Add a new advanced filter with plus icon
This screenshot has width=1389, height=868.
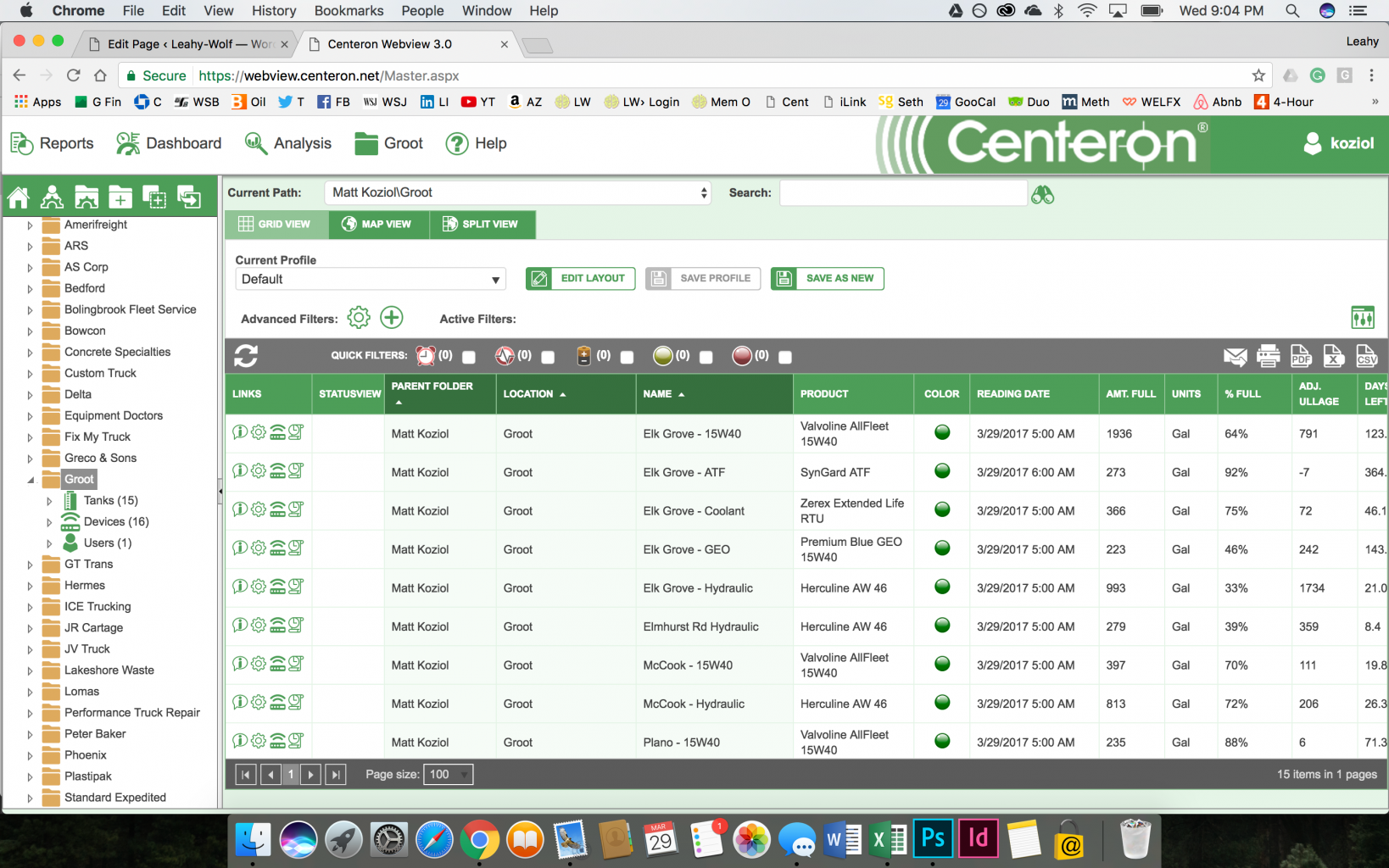(391, 318)
